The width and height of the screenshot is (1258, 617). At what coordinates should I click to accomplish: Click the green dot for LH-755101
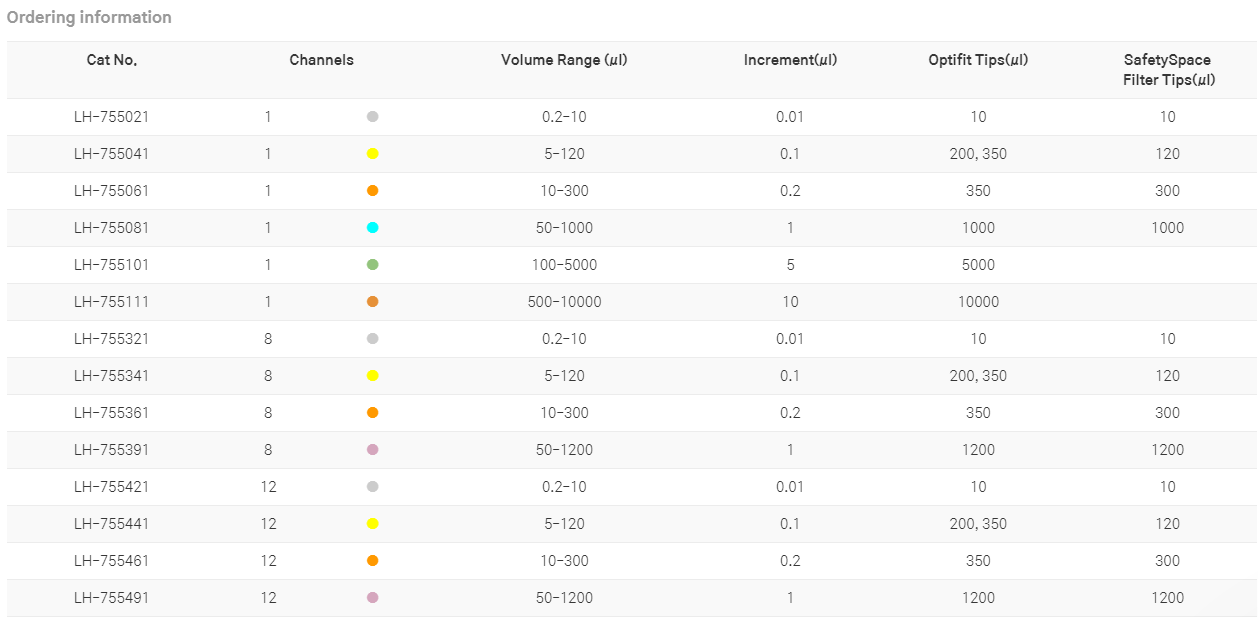372,265
